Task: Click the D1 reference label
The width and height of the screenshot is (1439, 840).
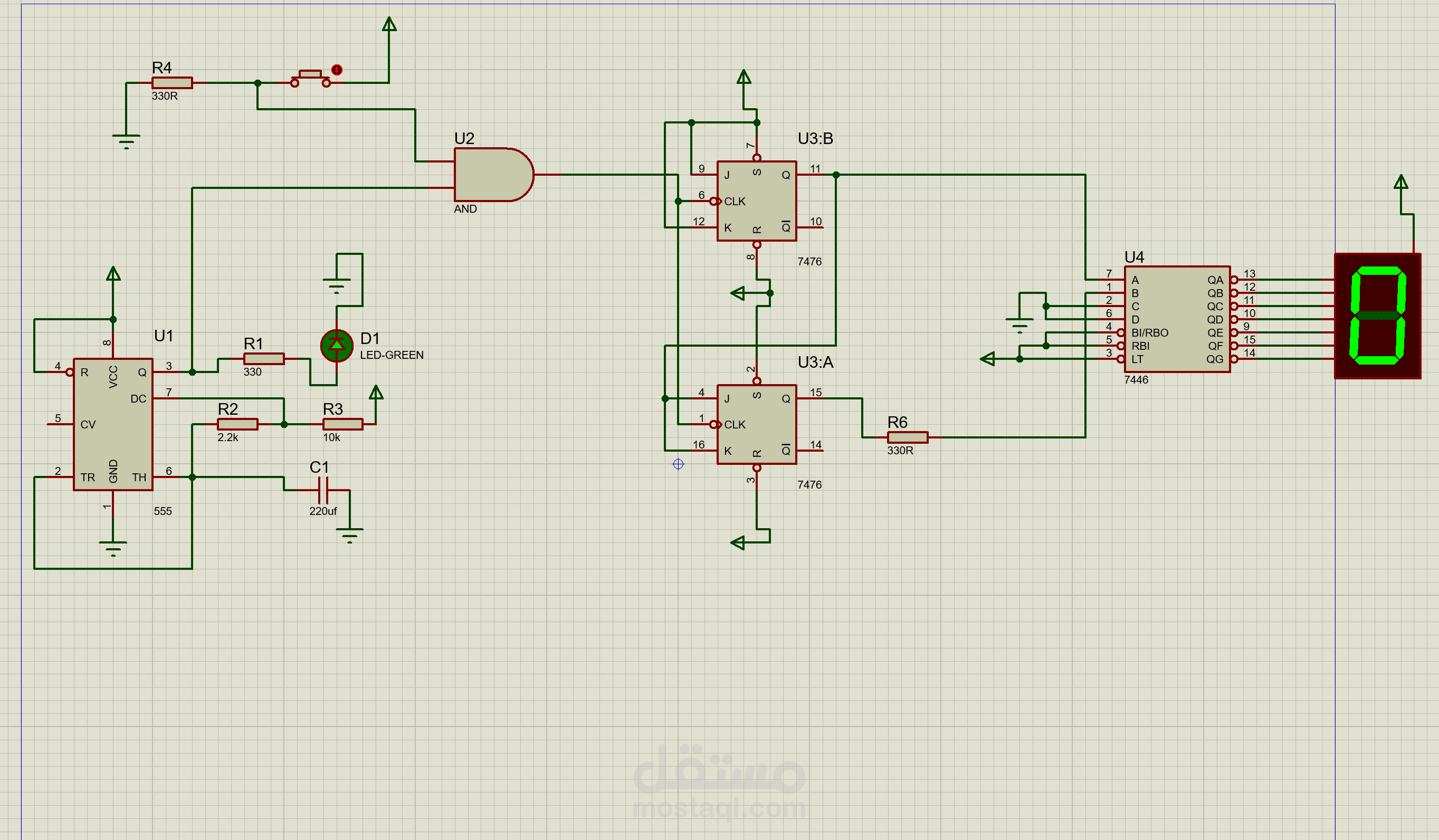Action: (370, 338)
